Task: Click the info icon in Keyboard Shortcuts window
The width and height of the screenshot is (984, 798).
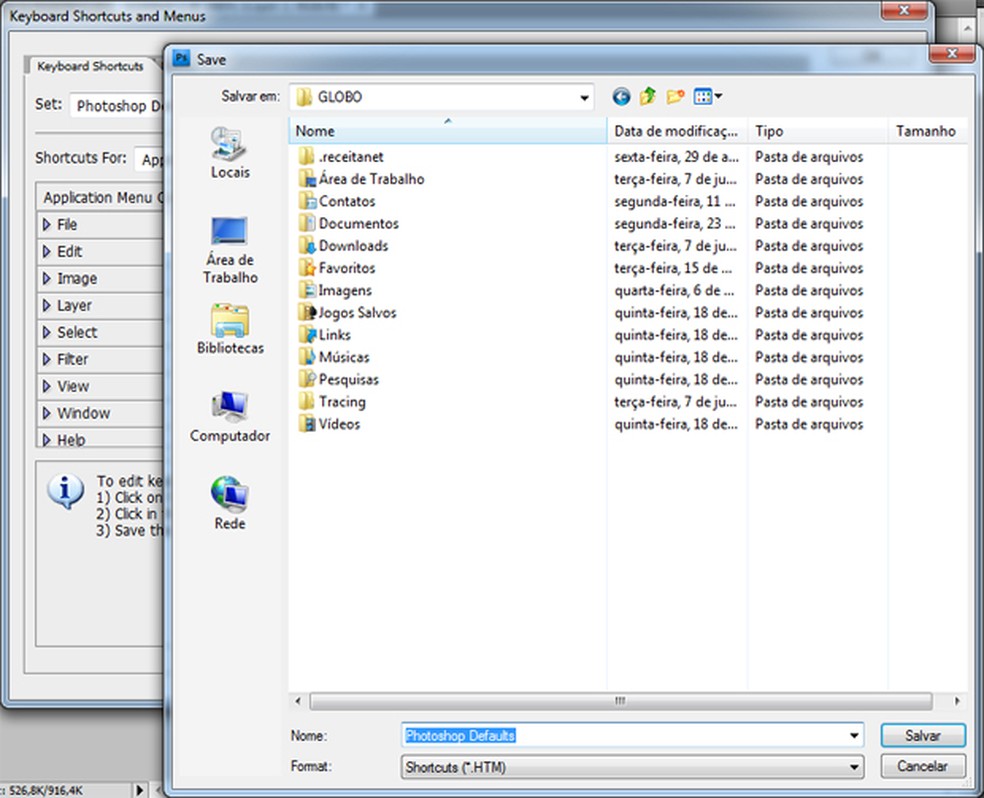Action: point(65,491)
